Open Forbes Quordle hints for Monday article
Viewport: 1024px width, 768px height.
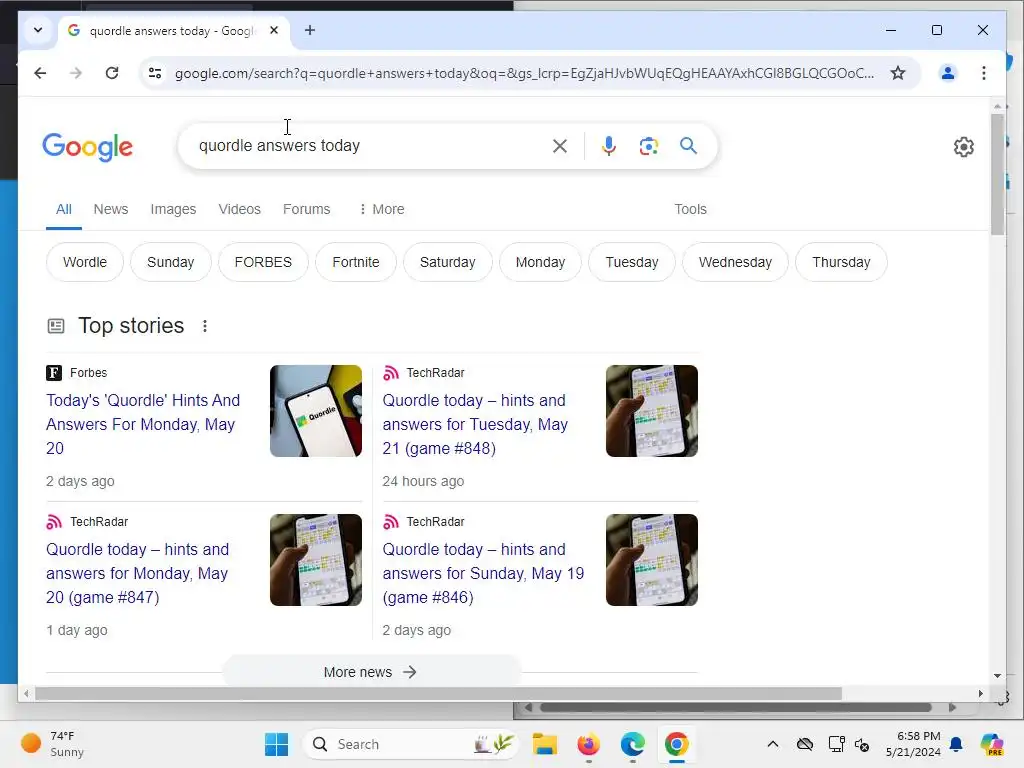pos(143,424)
